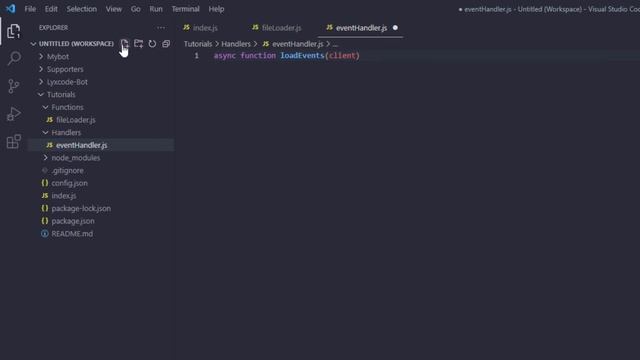This screenshot has width=640, height=360.
Task: Click the .gitignore file icon
Action: tap(45, 171)
